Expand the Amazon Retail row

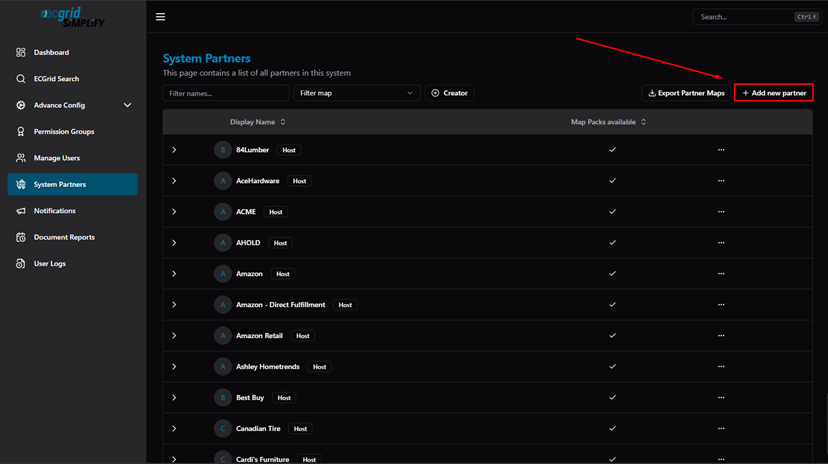(x=174, y=336)
